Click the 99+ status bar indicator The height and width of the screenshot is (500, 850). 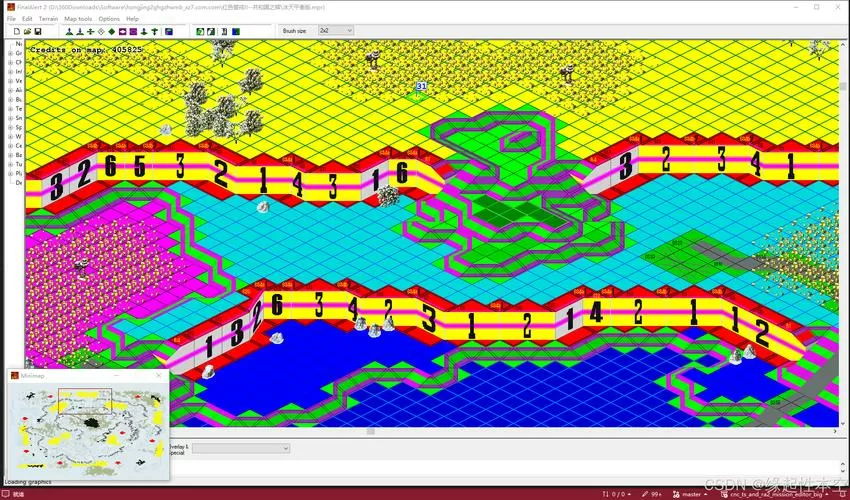[652, 494]
